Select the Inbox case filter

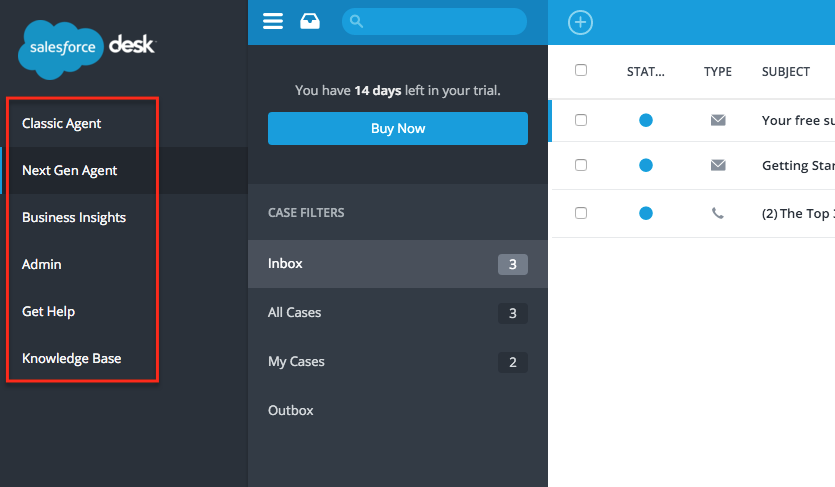point(398,264)
